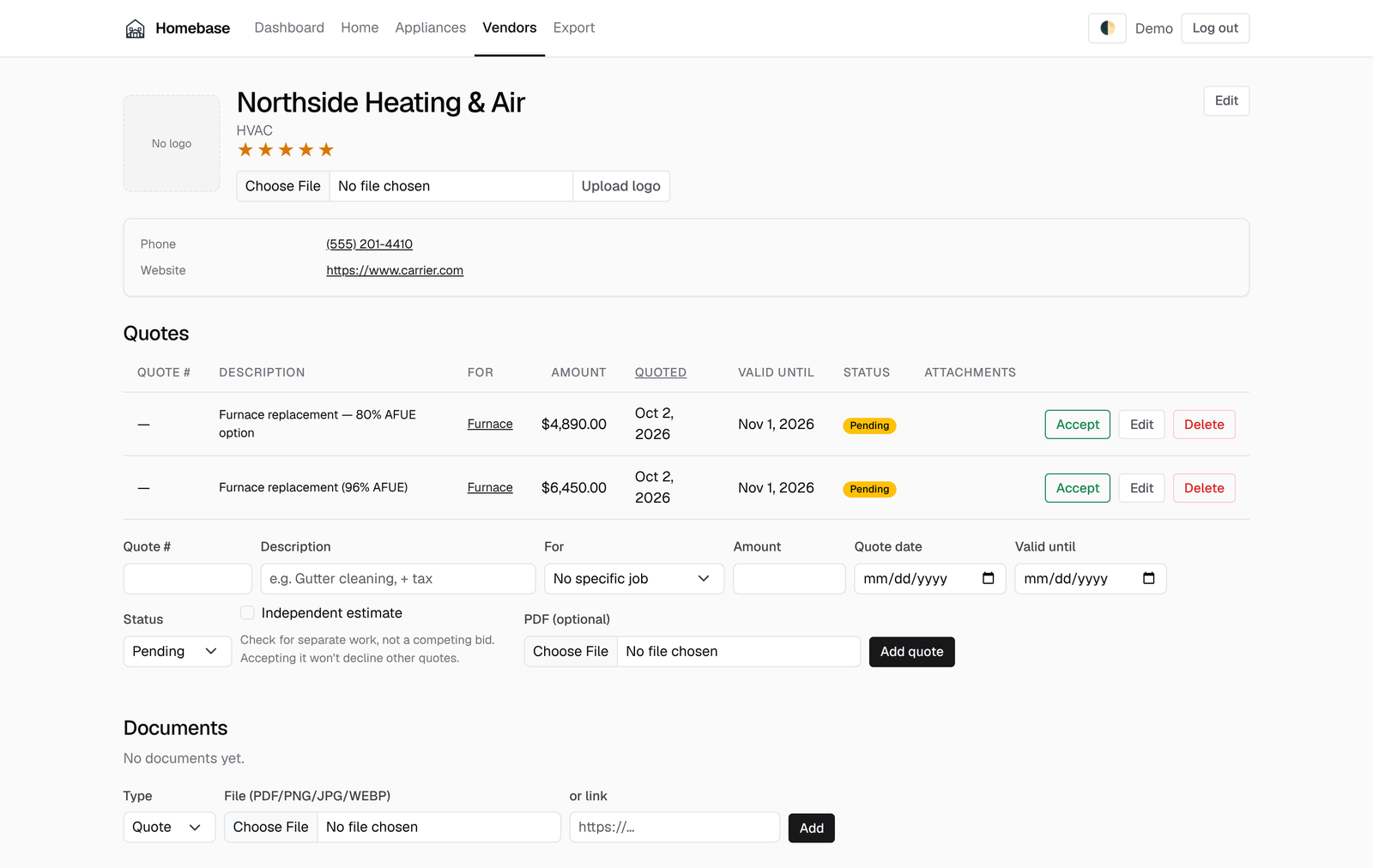
Task: Open Furnace link in the 96% AFUE quote row
Action: 490,488
